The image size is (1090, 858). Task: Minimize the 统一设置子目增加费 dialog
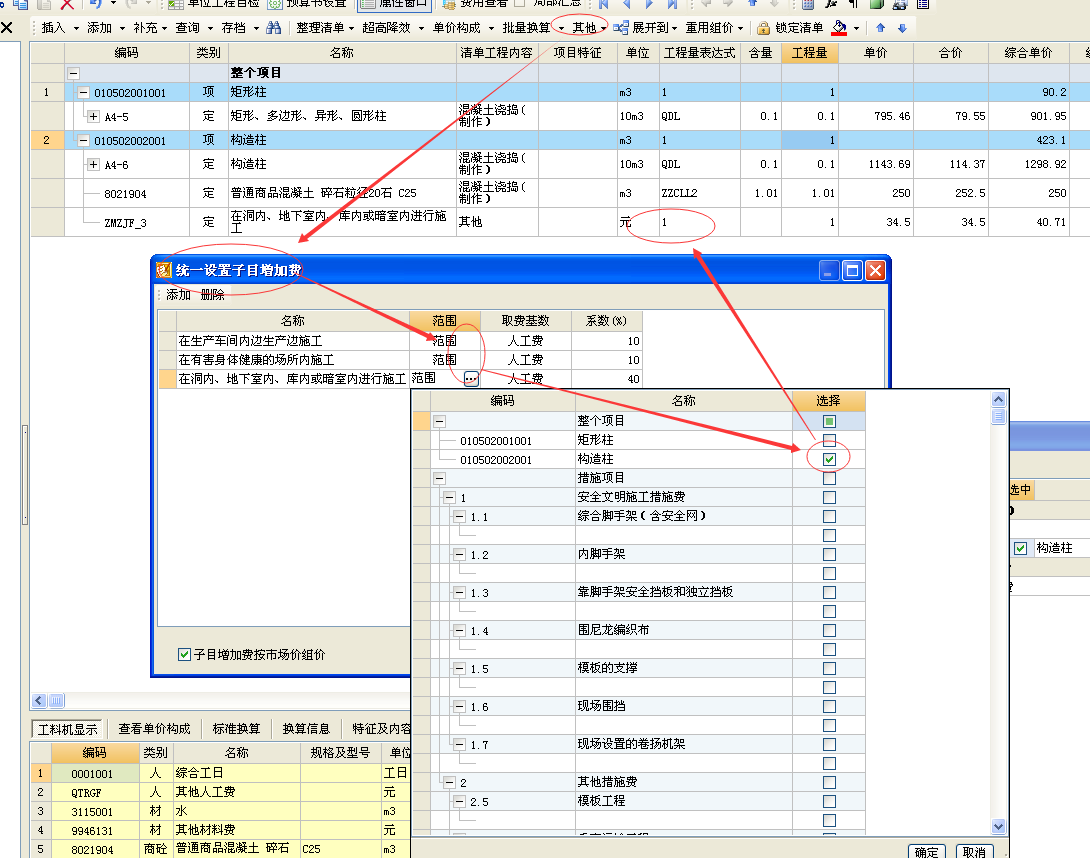pyautogui.click(x=829, y=270)
